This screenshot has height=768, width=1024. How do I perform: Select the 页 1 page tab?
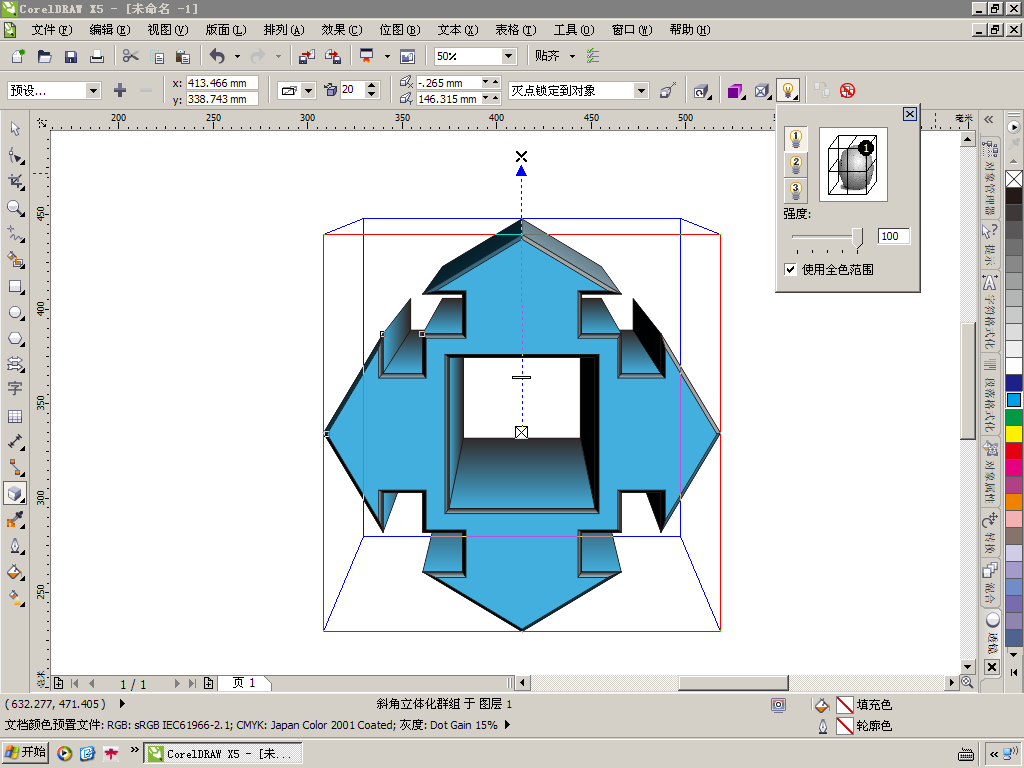point(244,683)
